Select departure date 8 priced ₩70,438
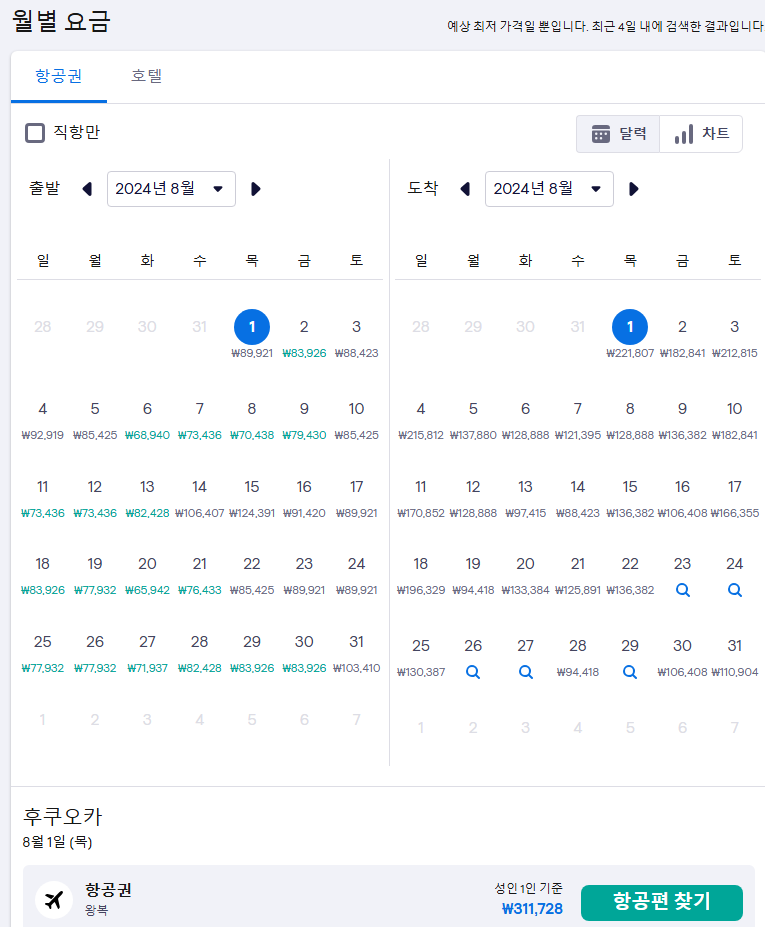The image size is (765, 927). pyautogui.click(x=252, y=420)
